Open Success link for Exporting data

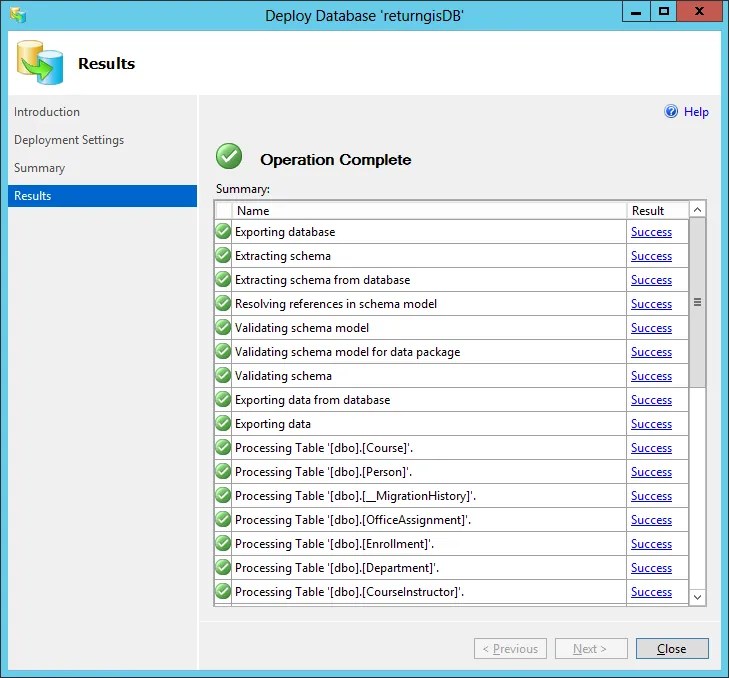pyautogui.click(x=651, y=424)
